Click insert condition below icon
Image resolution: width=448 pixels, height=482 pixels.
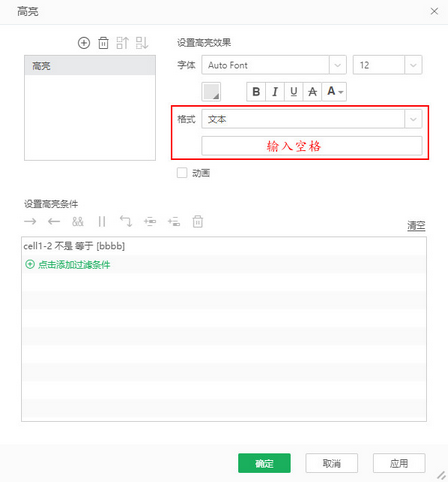point(174,221)
